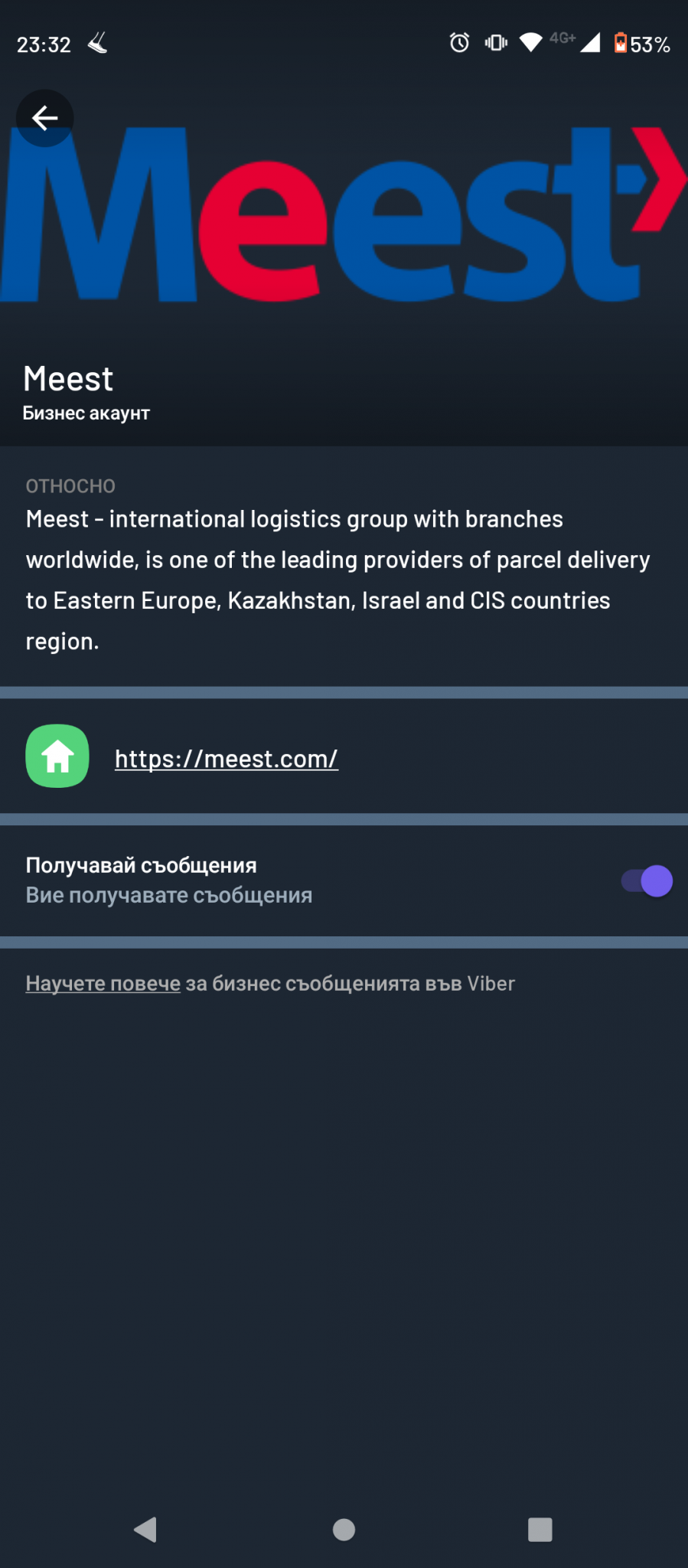Open the https://meest.com/ link
The image size is (688, 1568).
tap(227, 759)
